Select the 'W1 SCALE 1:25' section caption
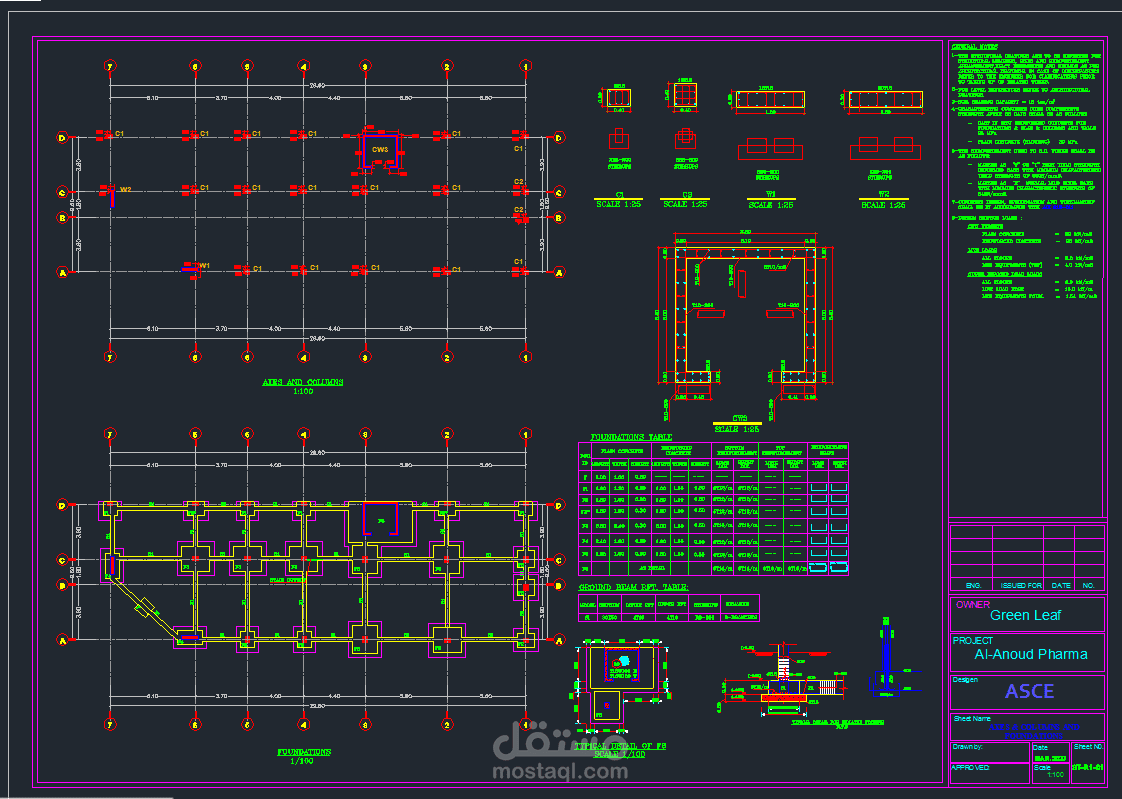This screenshot has height=799, width=1122. [x=771, y=200]
